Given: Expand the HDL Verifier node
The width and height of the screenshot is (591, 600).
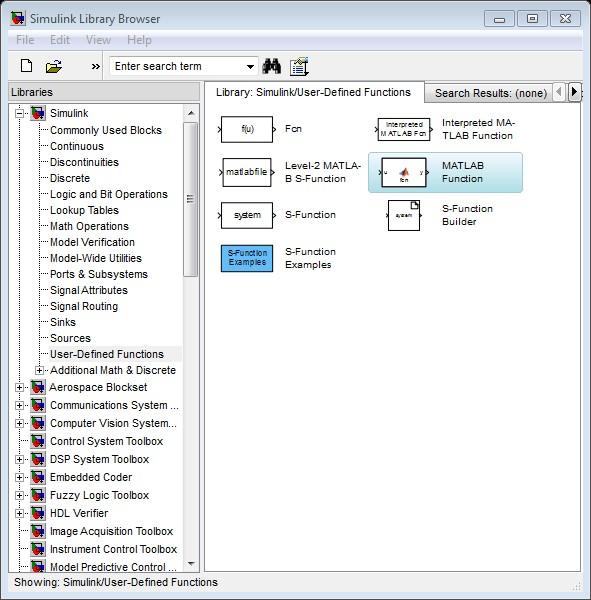Looking at the screenshot, I should click(x=19, y=513).
